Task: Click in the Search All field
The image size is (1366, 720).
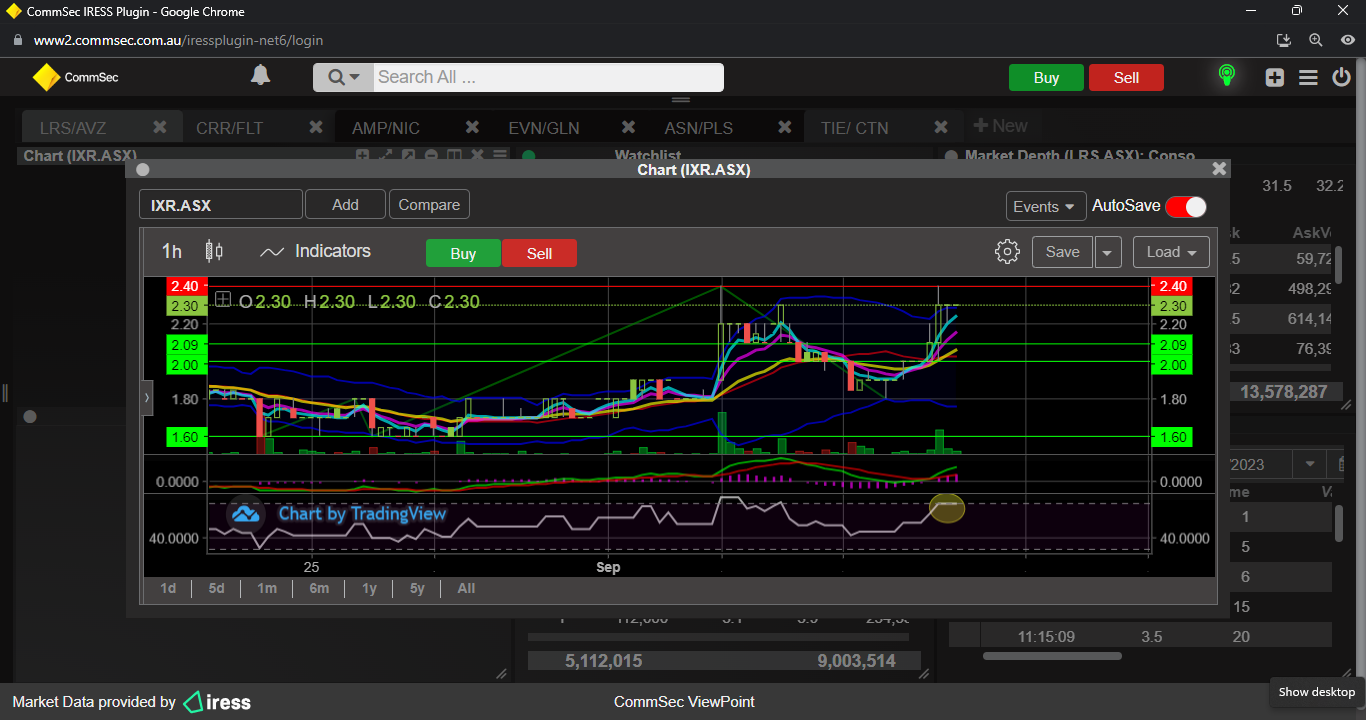Action: 548,77
